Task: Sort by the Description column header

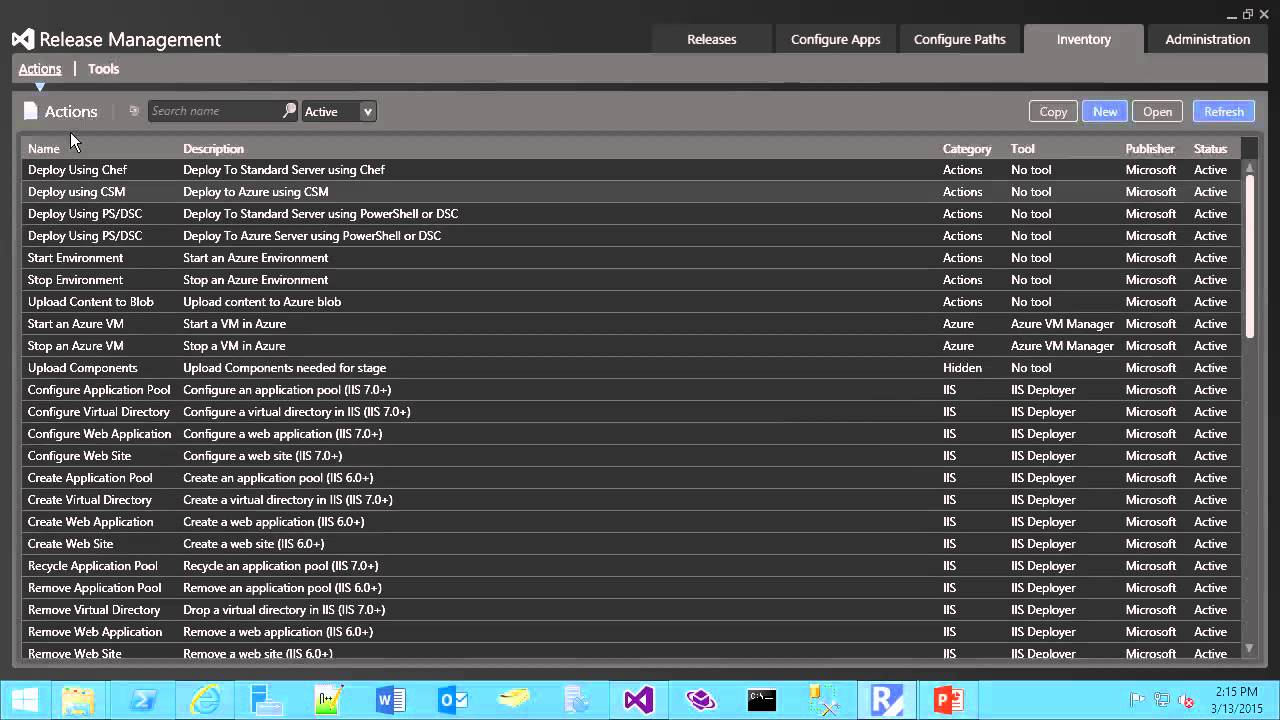Action: (x=213, y=148)
